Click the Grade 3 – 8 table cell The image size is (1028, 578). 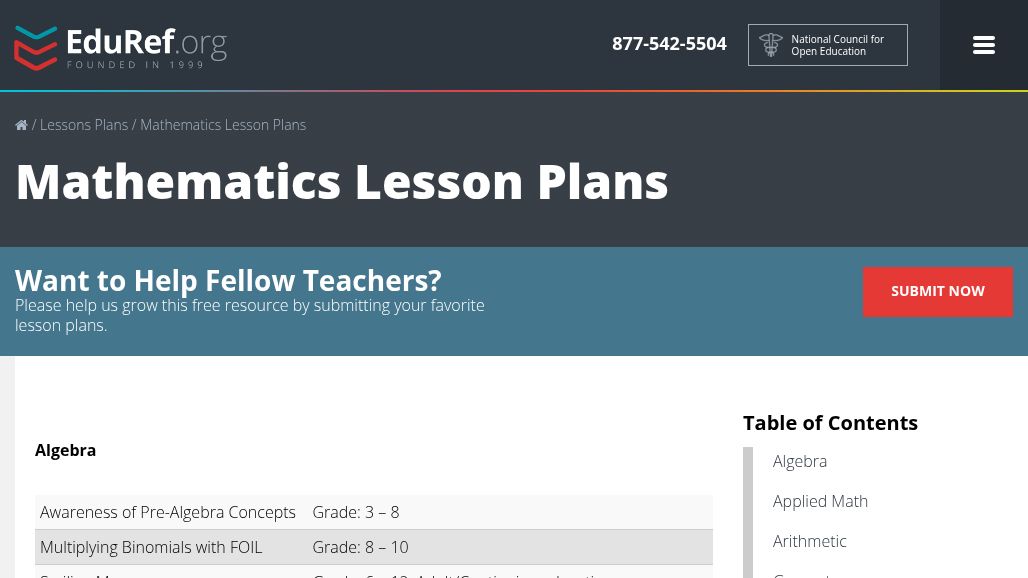pyautogui.click(x=355, y=512)
